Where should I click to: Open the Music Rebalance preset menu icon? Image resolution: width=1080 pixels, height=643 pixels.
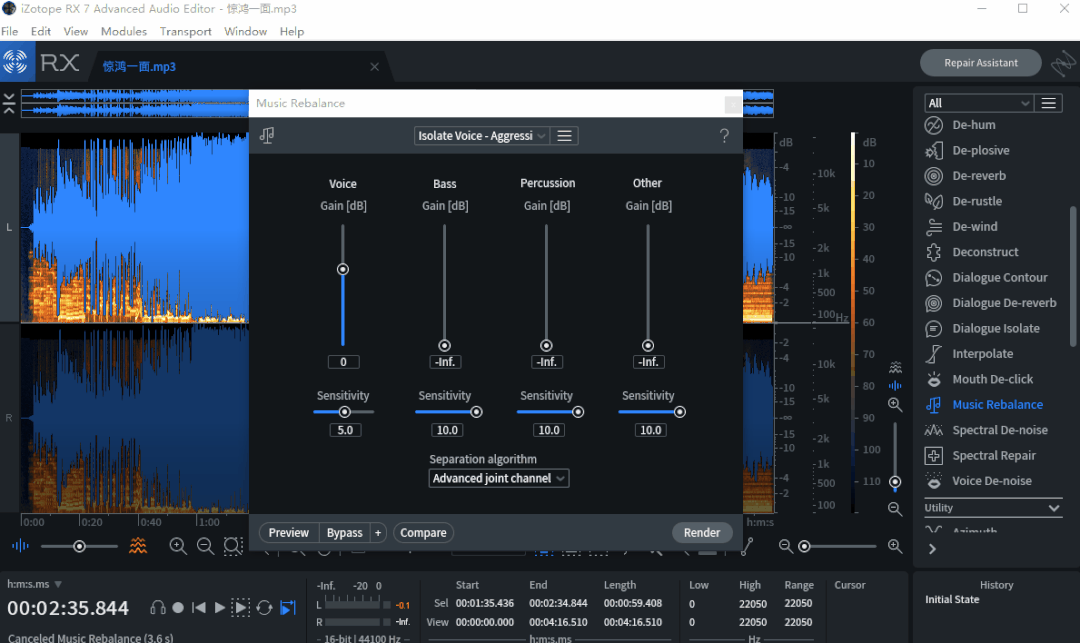tap(564, 136)
